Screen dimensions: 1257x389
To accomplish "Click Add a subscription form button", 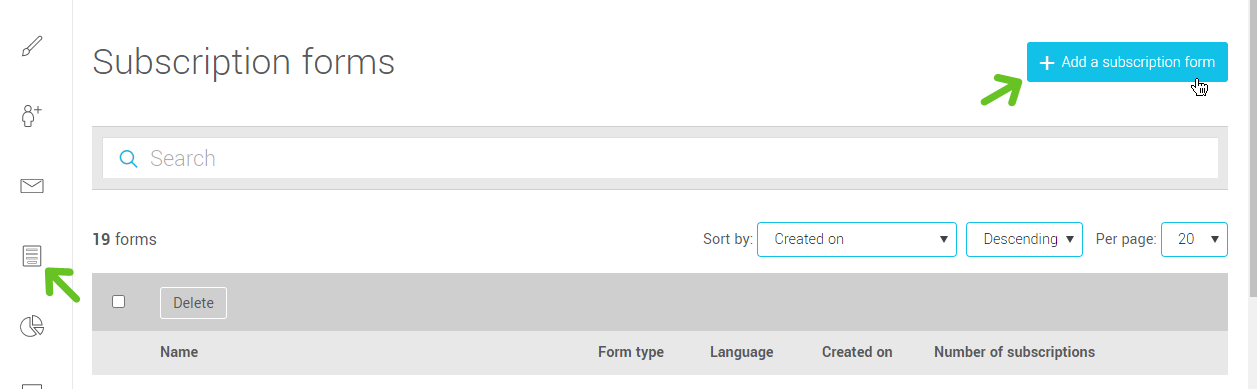I will tap(1127, 62).
